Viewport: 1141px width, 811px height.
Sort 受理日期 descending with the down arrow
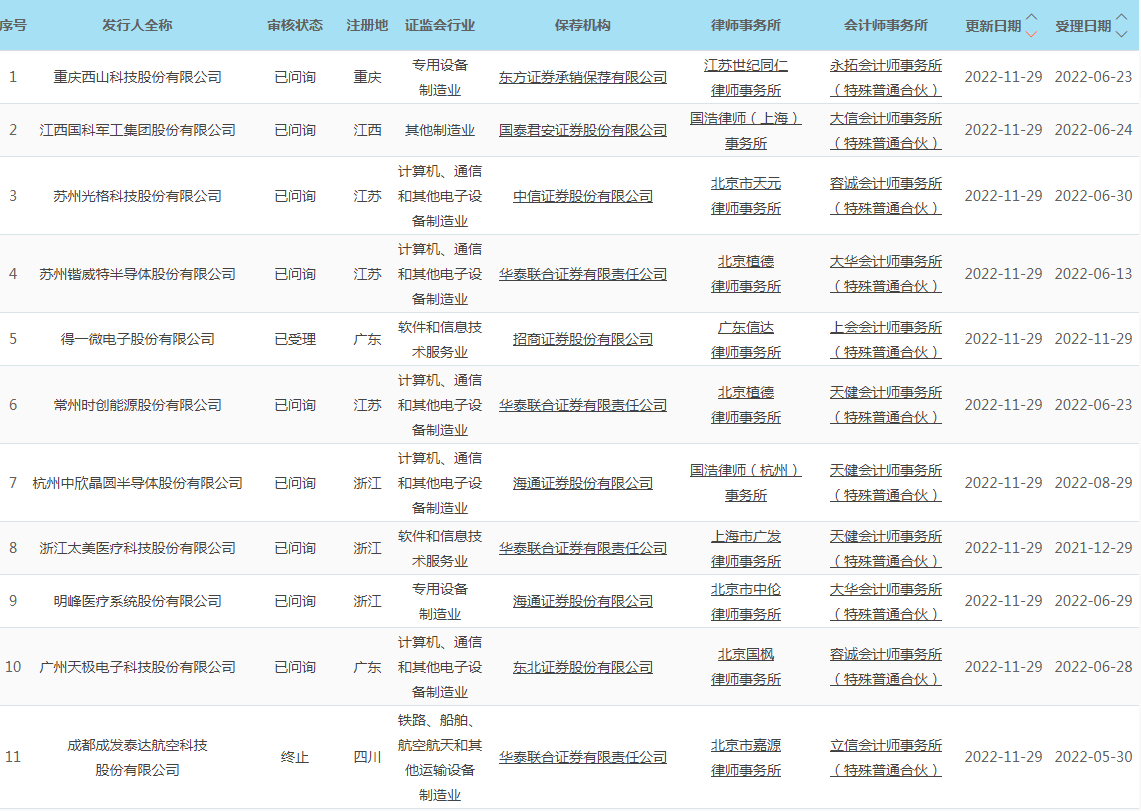click(1121, 33)
